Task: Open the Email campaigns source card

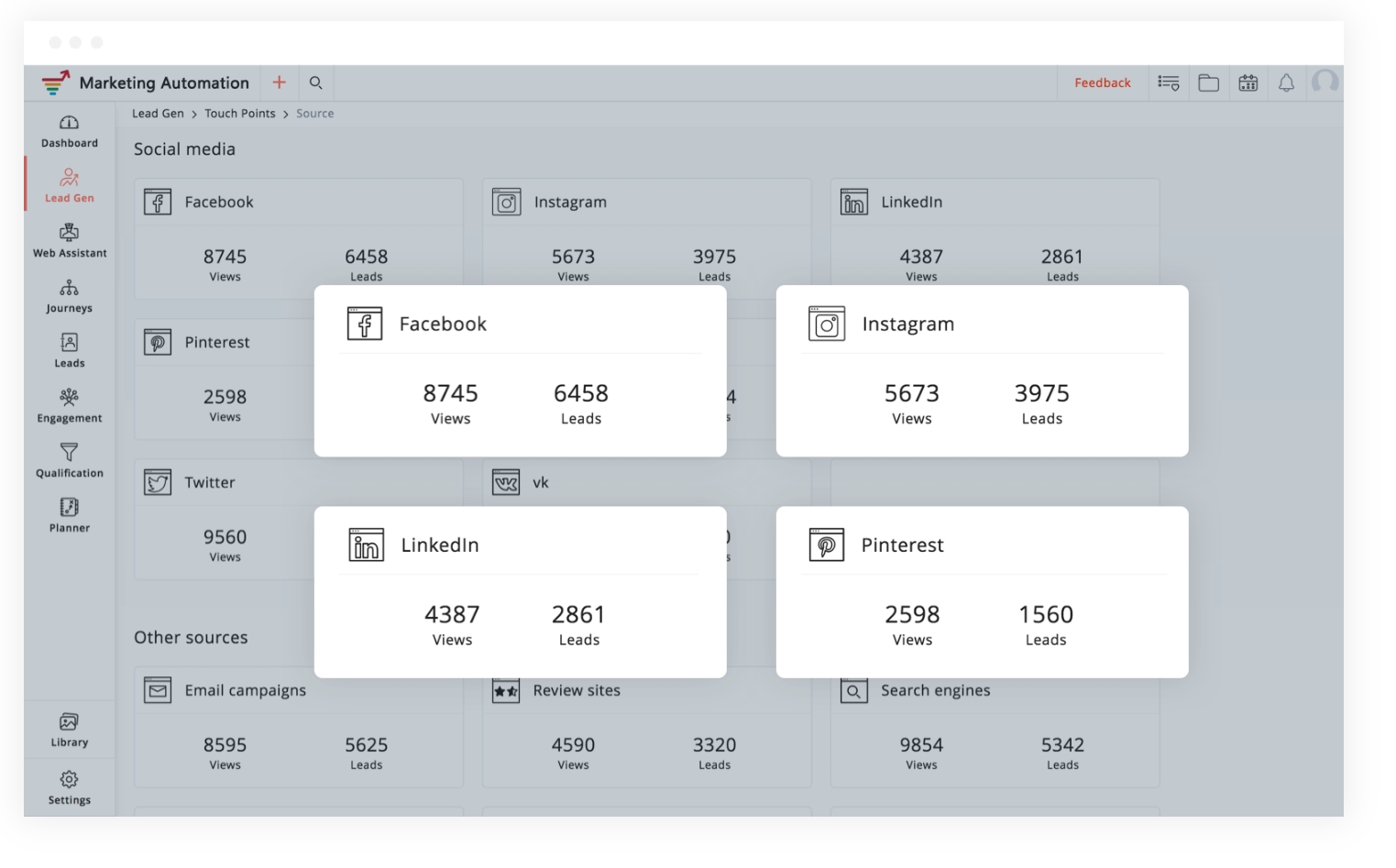Action: coord(245,690)
